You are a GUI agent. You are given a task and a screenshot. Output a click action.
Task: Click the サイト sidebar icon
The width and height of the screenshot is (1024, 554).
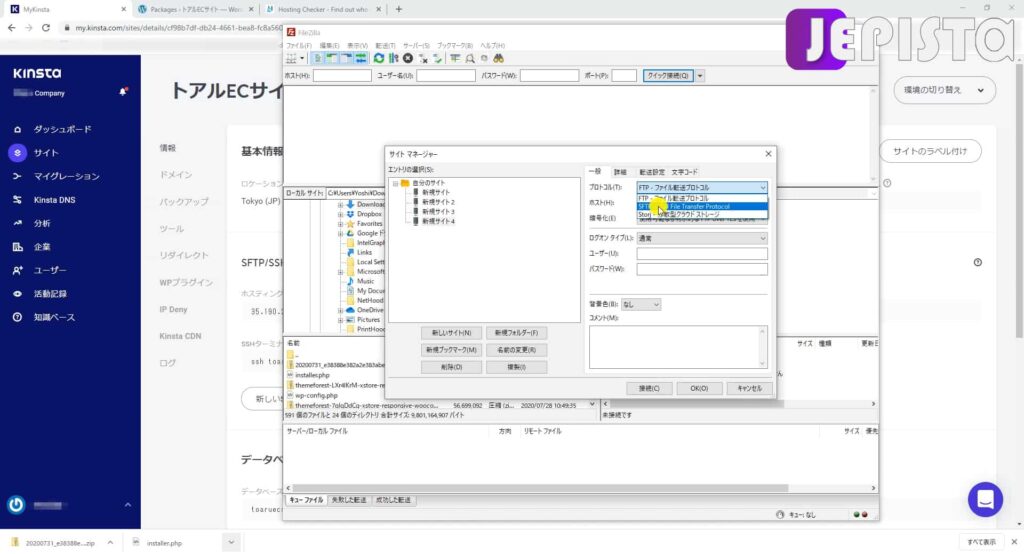point(18,153)
